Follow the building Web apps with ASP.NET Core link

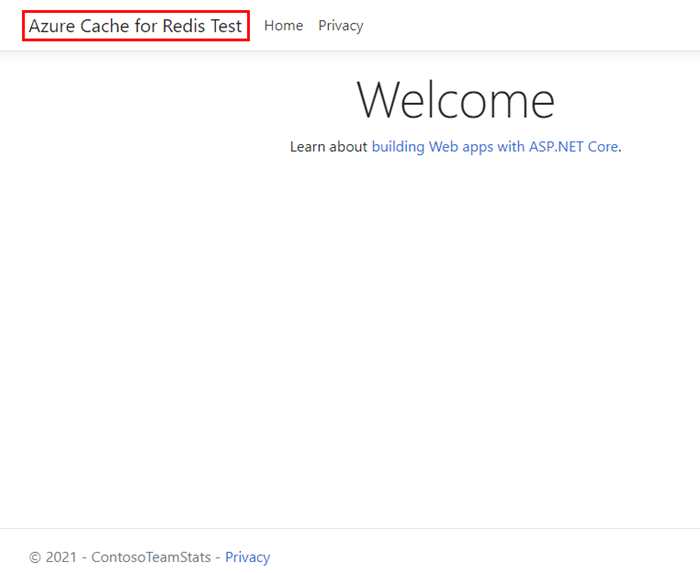(495, 146)
